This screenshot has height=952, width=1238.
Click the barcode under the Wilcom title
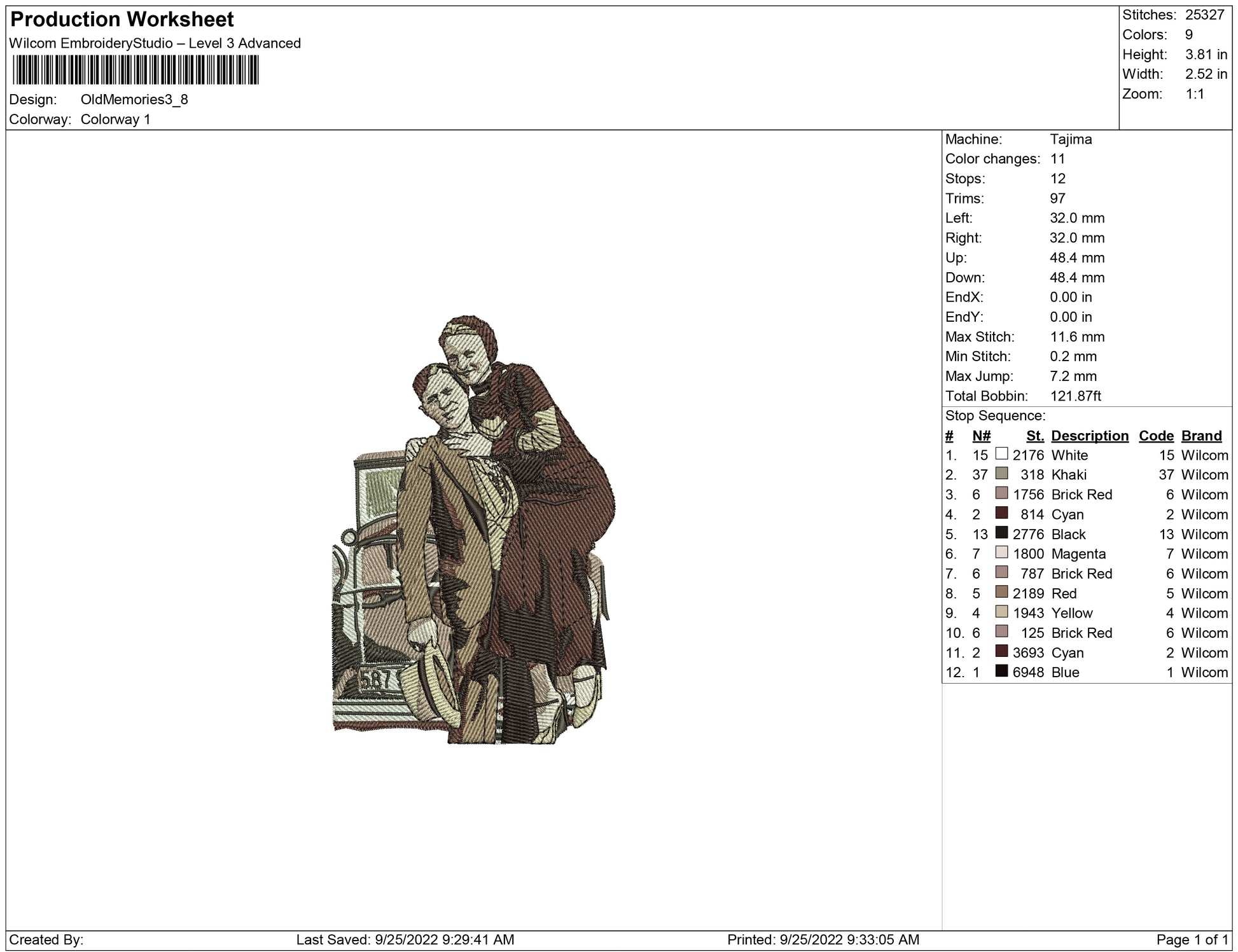(136, 70)
